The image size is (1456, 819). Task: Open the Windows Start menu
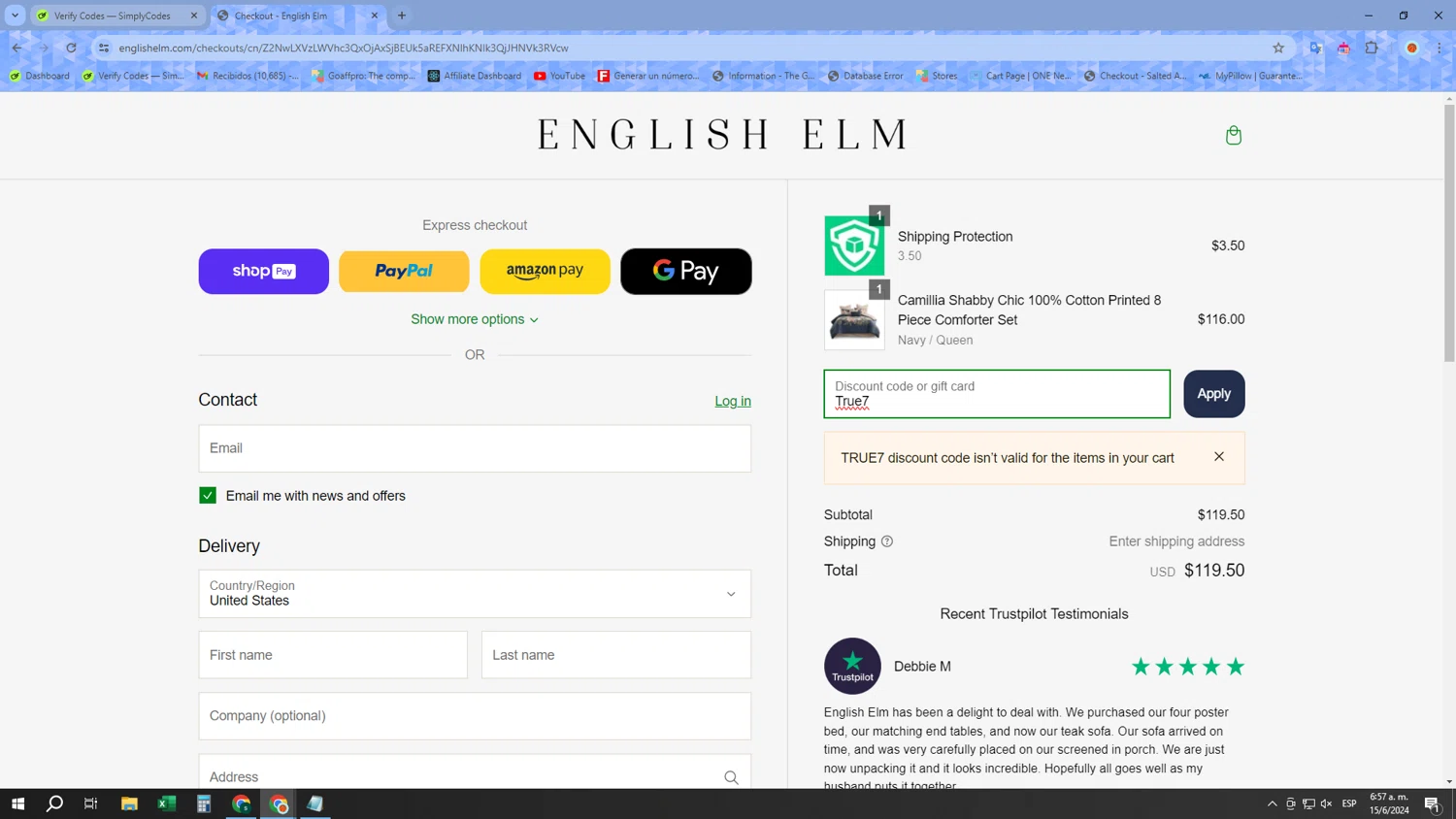pos(17,803)
